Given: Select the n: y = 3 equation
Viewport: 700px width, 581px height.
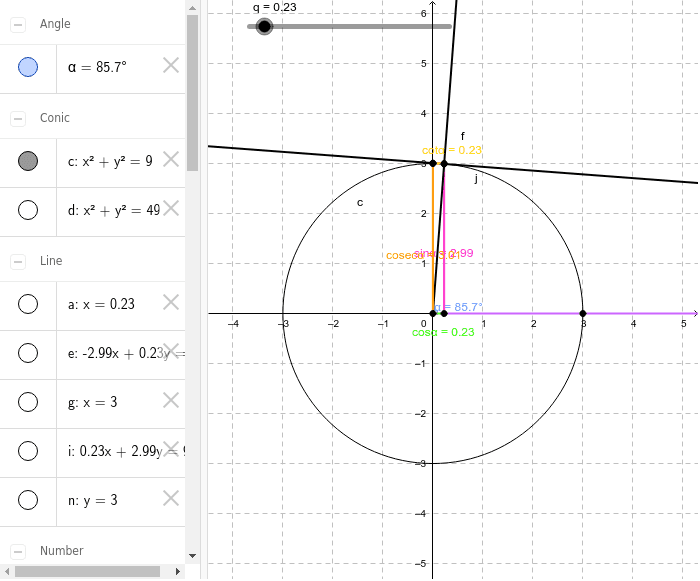Looking at the screenshot, I should 92,500.
